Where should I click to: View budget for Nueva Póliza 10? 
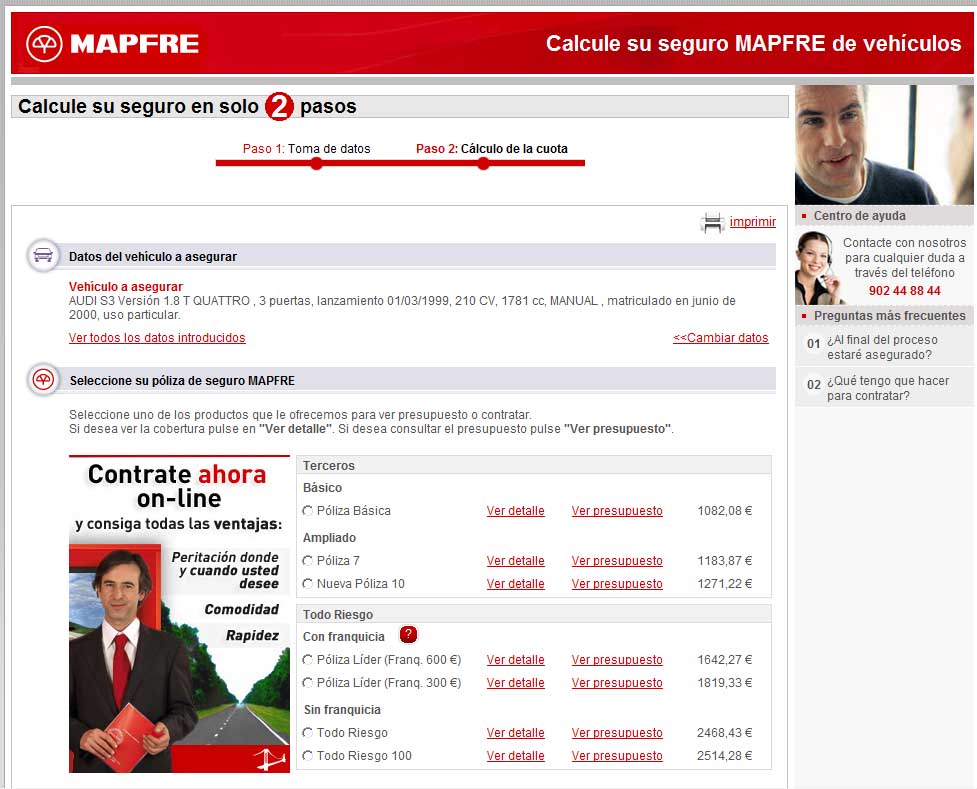(617, 584)
